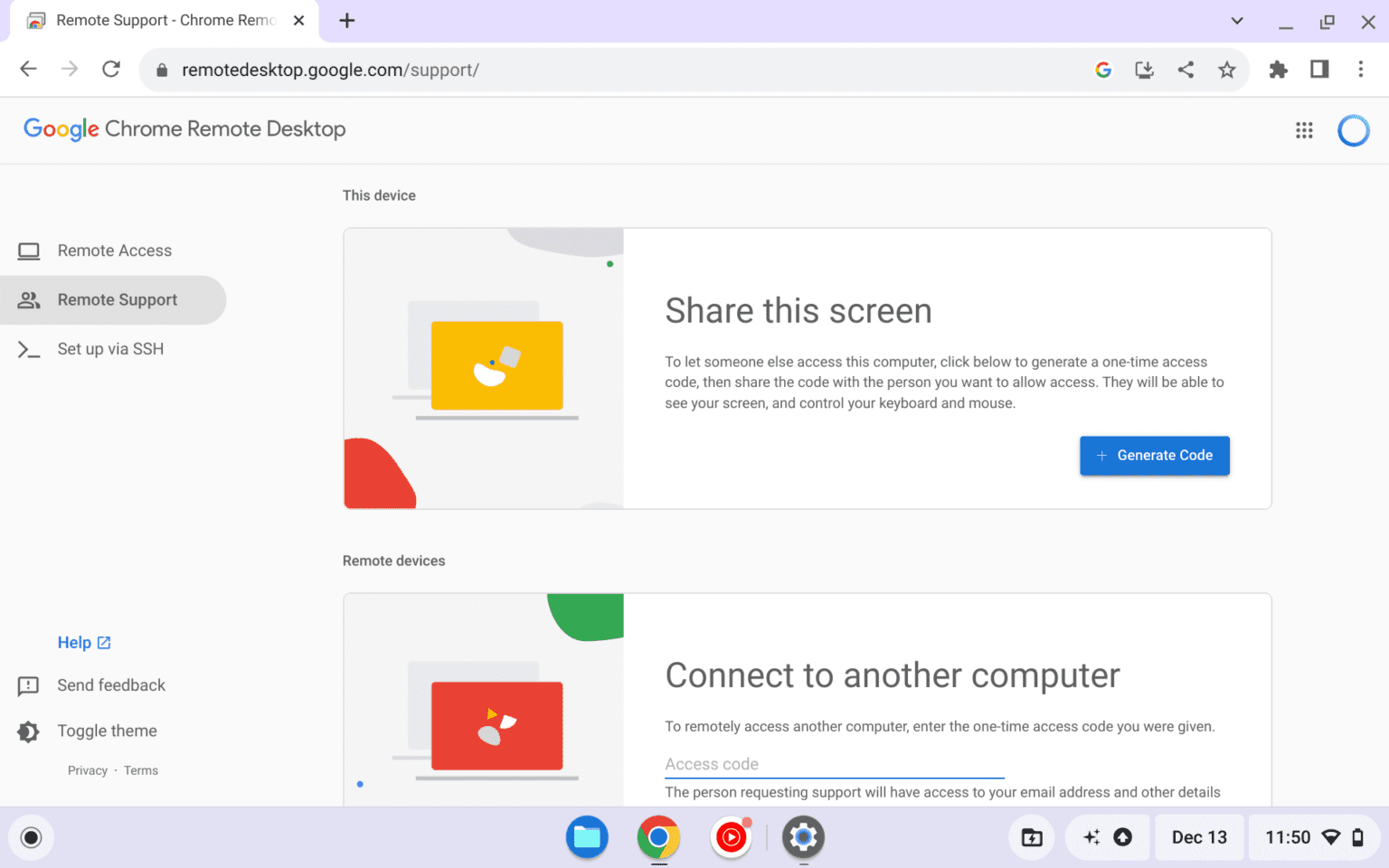1389x868 pixels.
Task: Open the Files app from the shelf
Action: point(587,837)
